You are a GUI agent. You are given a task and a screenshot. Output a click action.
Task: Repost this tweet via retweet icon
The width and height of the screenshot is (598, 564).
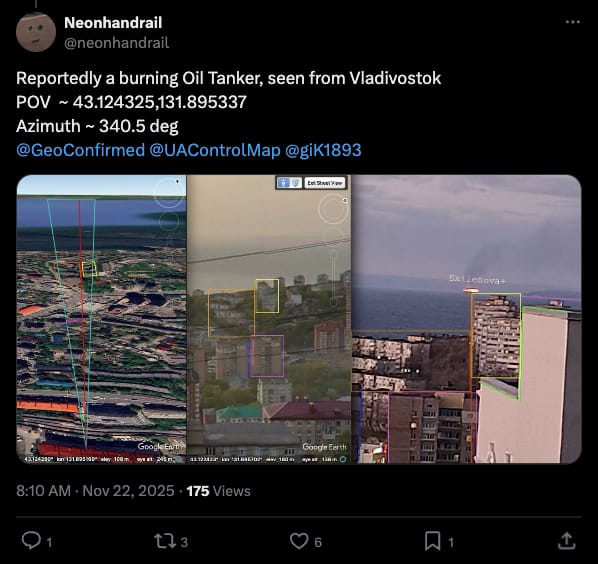click(165, 541)
